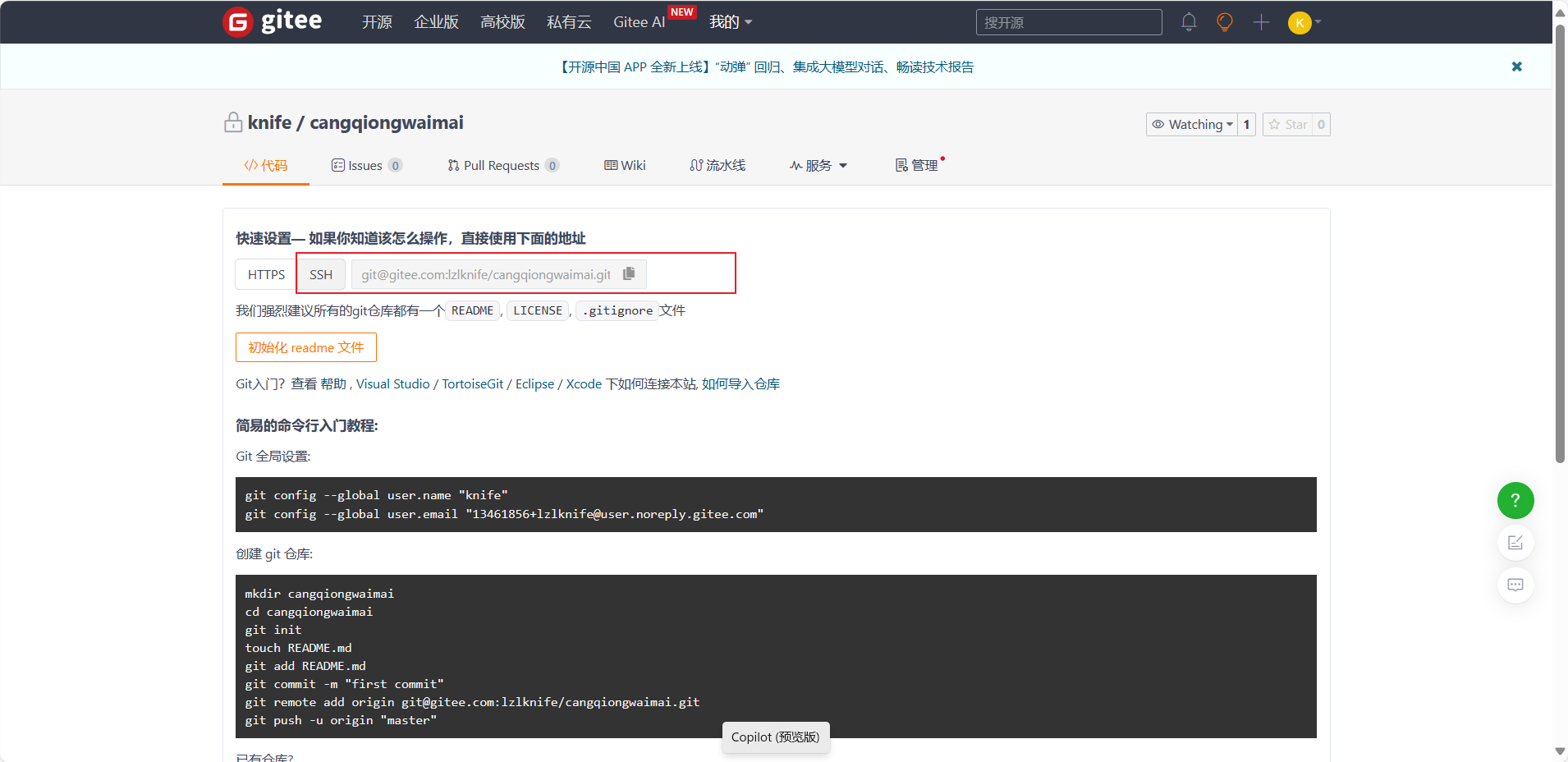
Task: Click the Copilot (预览版) button
Action: point(776,737)
